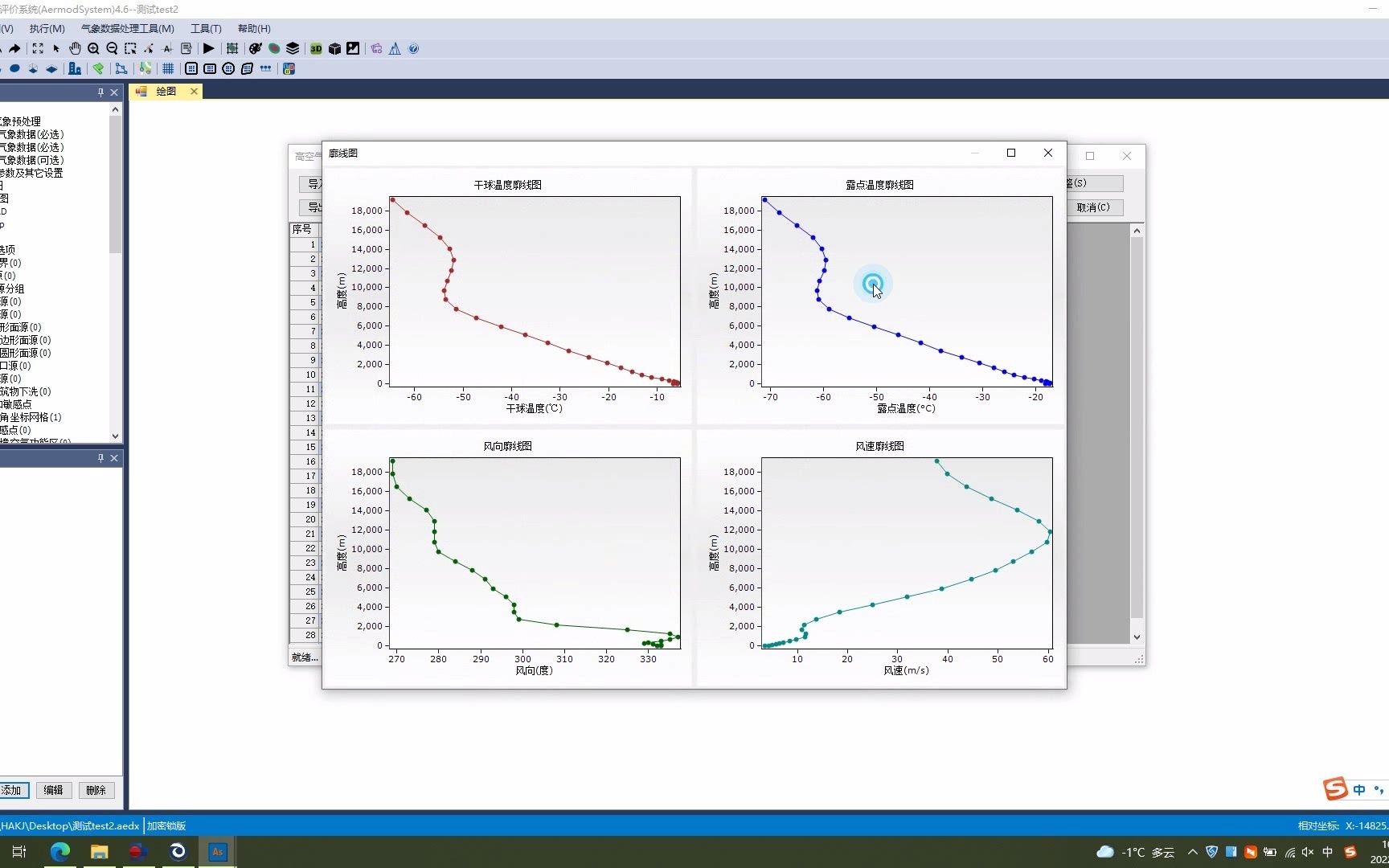
Task: Click table scrollbar up arrow in background dialog
Action: pos(1137,231)
